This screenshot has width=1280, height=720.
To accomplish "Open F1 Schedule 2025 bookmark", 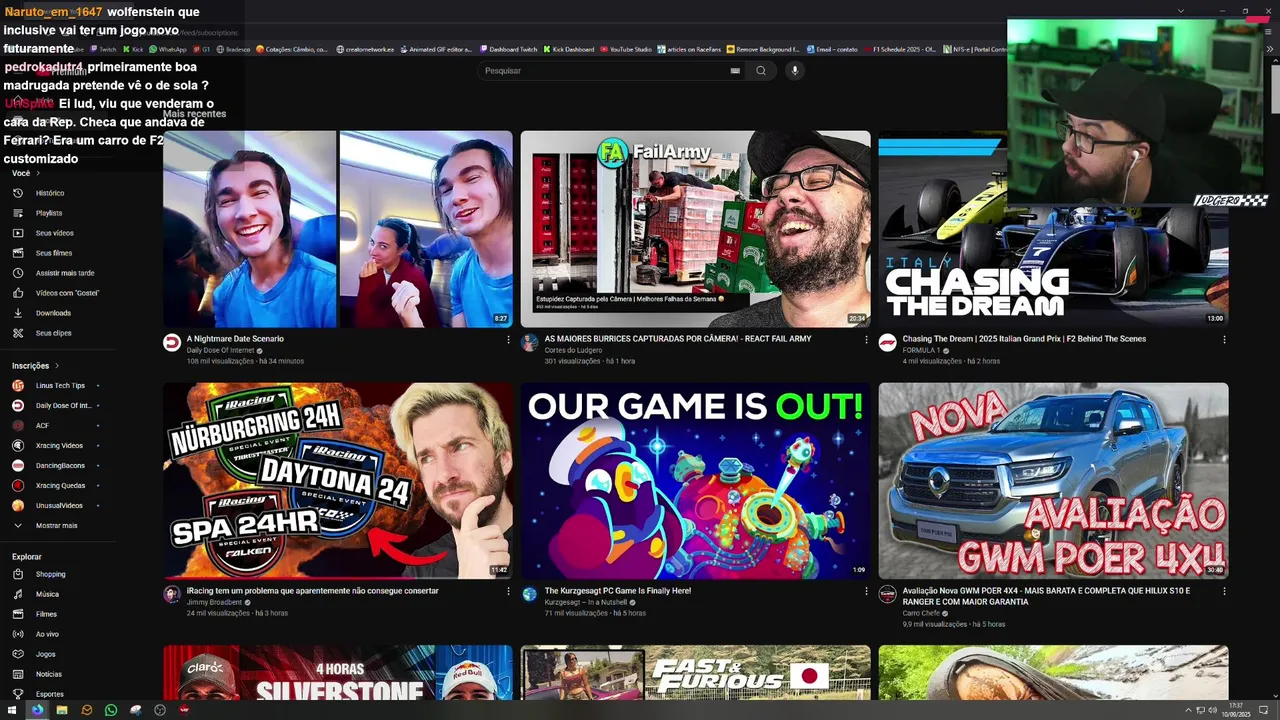I will [899, 49].
